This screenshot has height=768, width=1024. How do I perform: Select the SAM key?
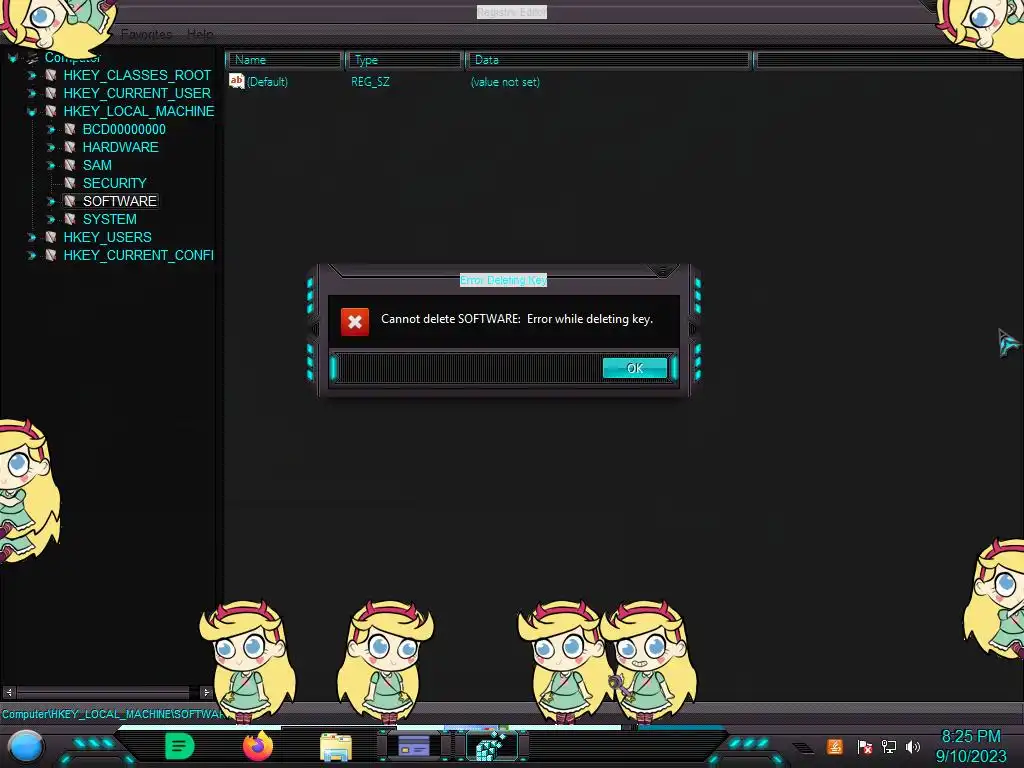click(97, 165)
